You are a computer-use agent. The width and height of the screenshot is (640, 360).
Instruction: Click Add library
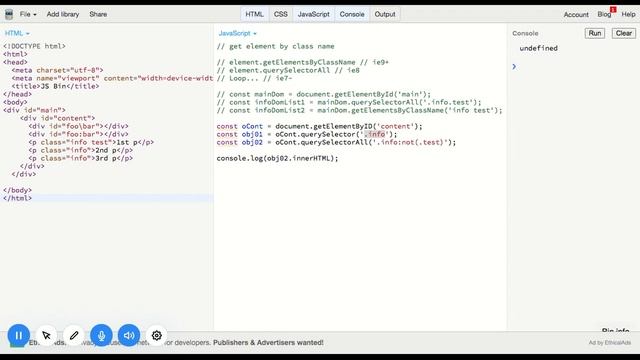pyautogui.click(x=63, y=14)
